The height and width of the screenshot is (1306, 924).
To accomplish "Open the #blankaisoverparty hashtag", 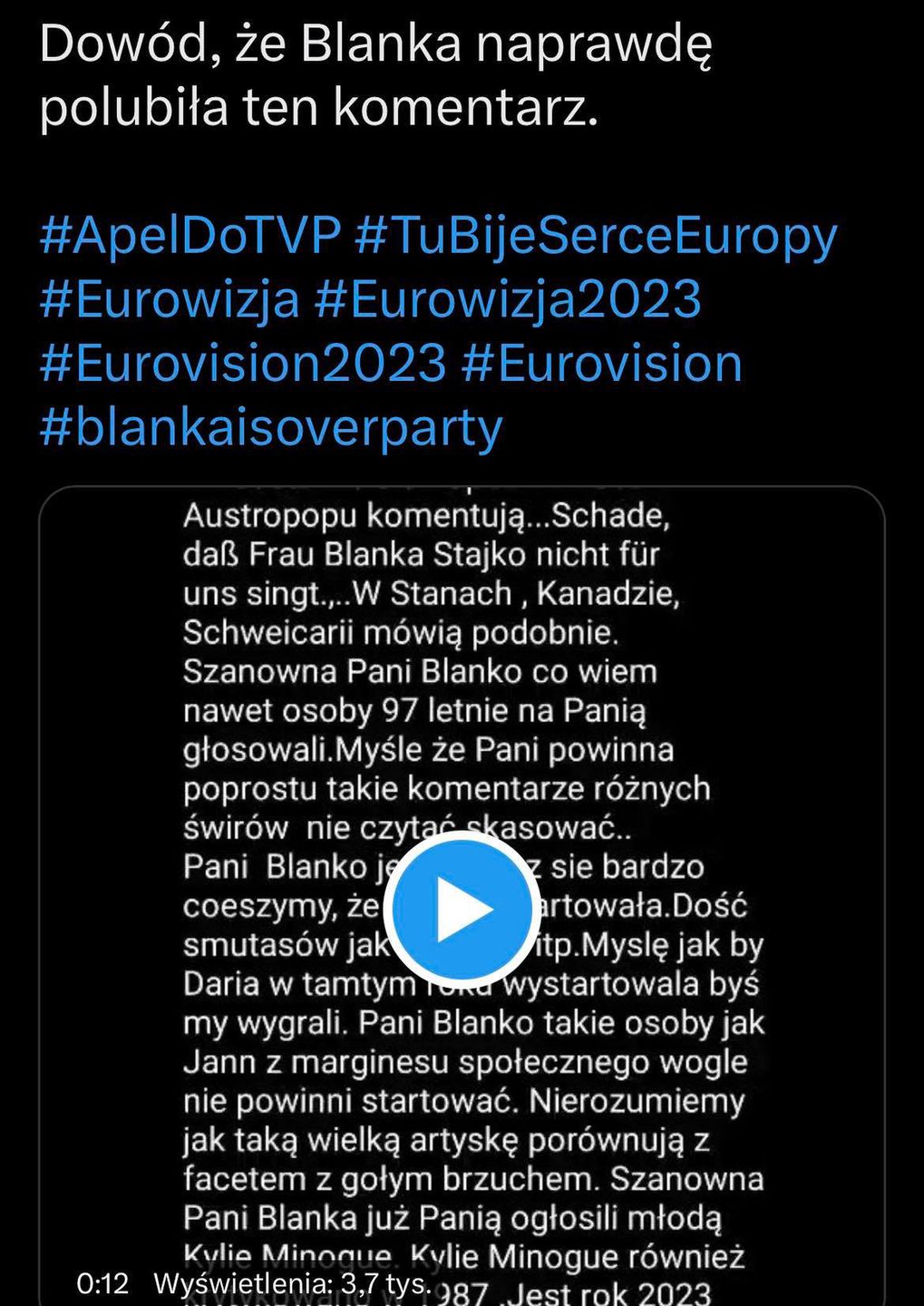I will 271,427.
